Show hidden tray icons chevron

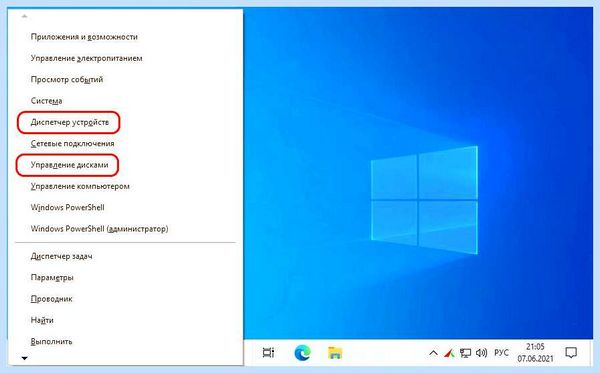click(x=433, y=353)
